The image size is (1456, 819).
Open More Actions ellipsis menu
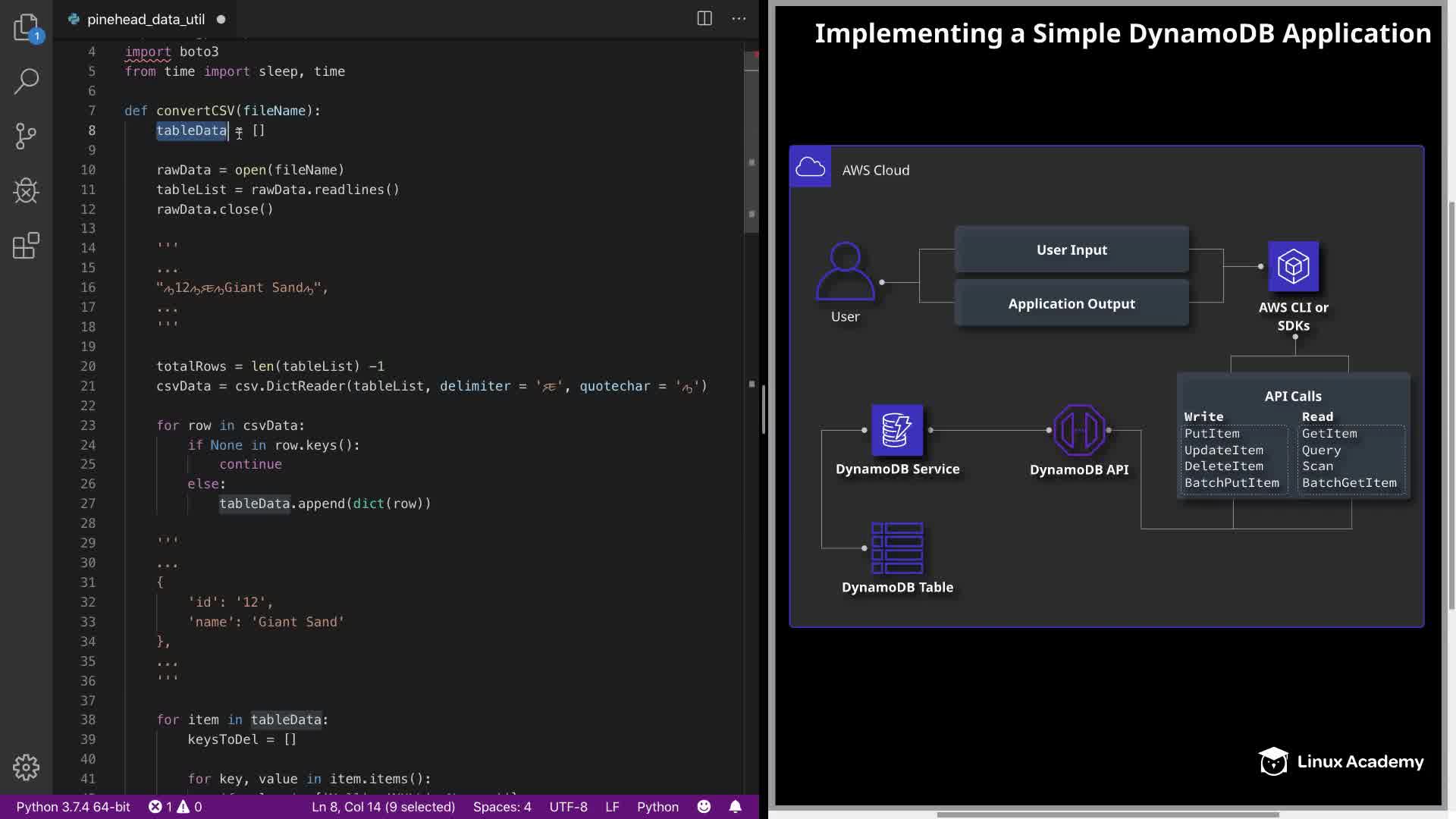tap(739, 19)
